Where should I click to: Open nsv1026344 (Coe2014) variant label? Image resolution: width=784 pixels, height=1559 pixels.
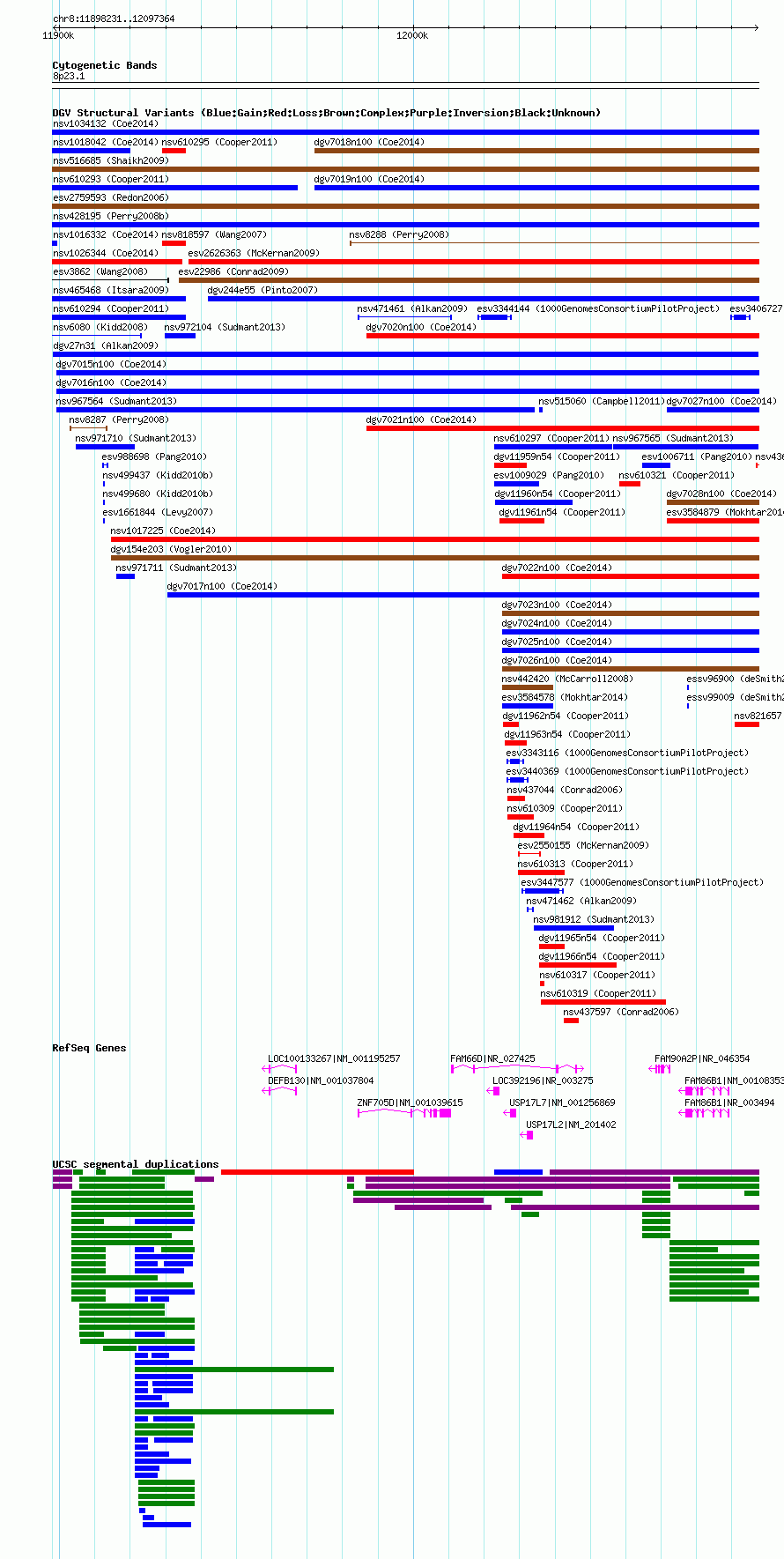tap(106, 253)
